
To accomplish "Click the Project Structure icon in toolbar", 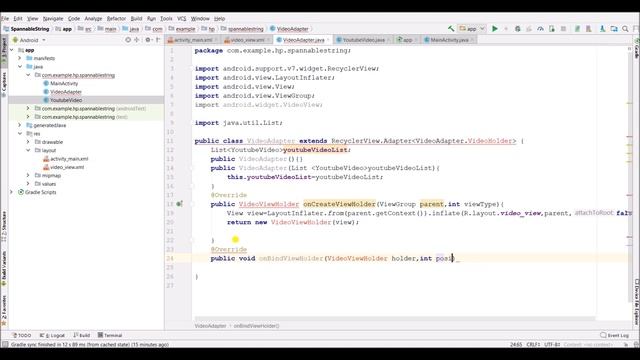I will click(x=602, y=29).
